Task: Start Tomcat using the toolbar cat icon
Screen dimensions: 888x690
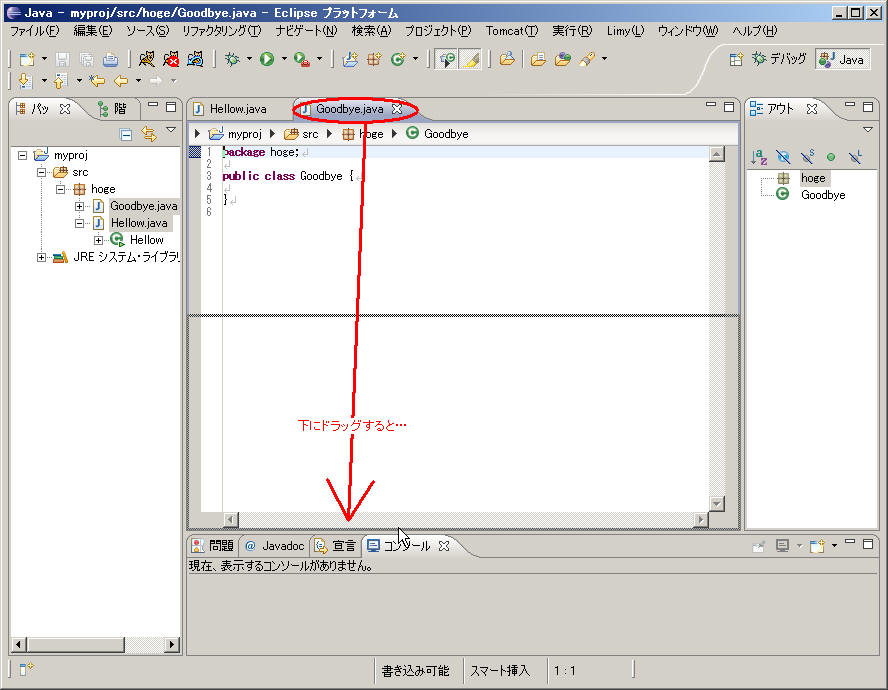Action: tap(147, 59)
